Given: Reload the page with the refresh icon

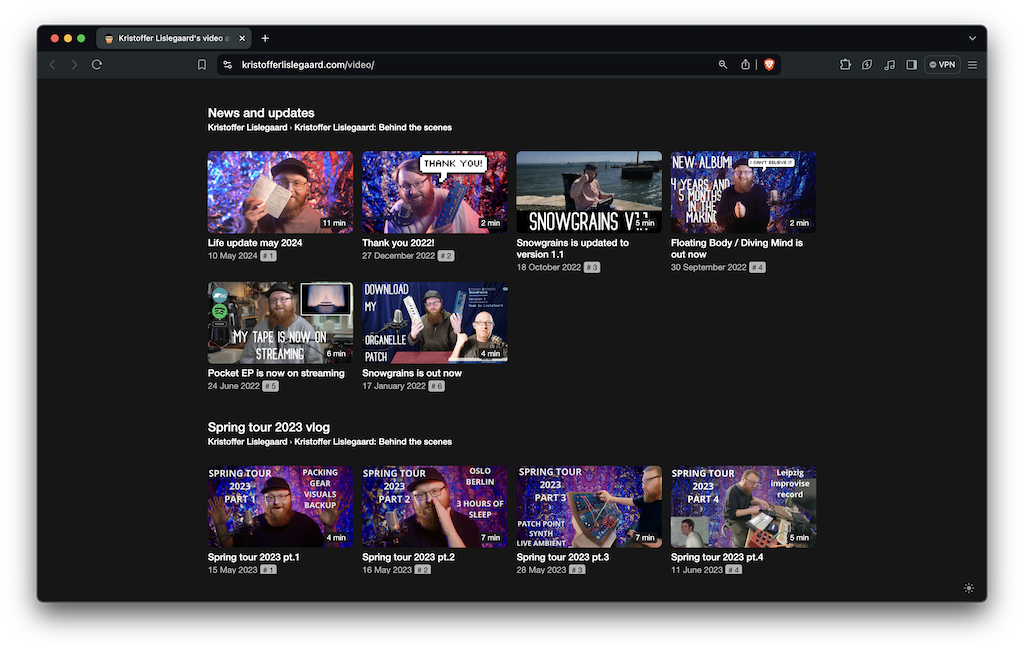Looking at the screenshot, I should (97, 64).
